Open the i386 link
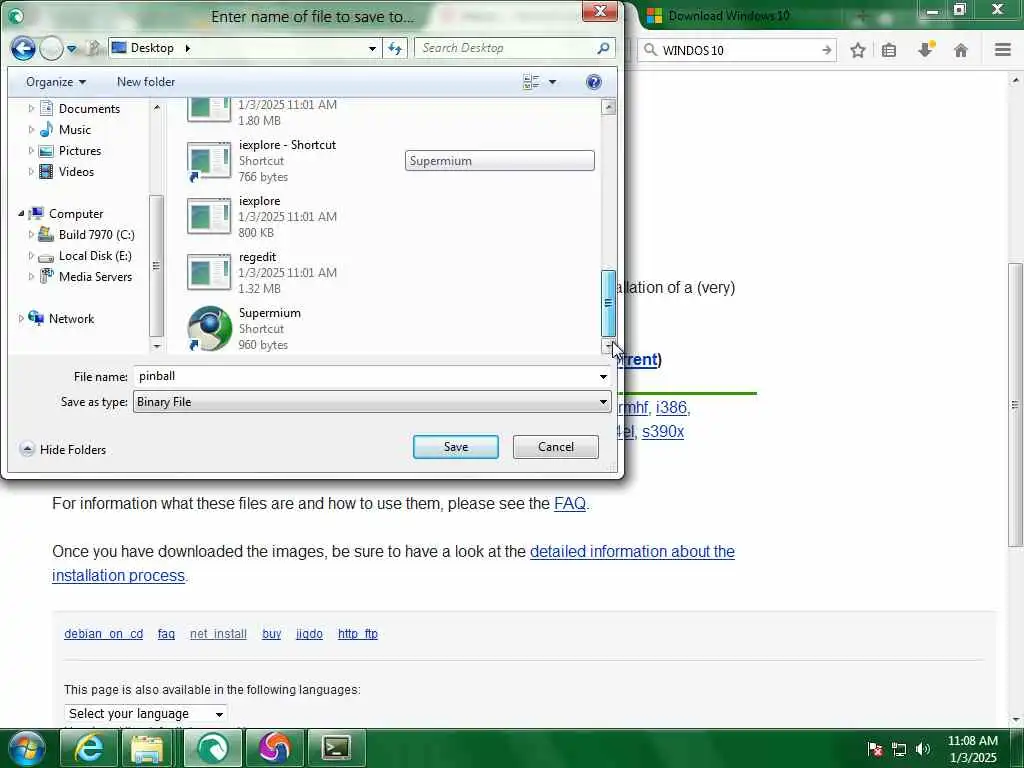This screenshot has width=1024, height=768. 671,408
